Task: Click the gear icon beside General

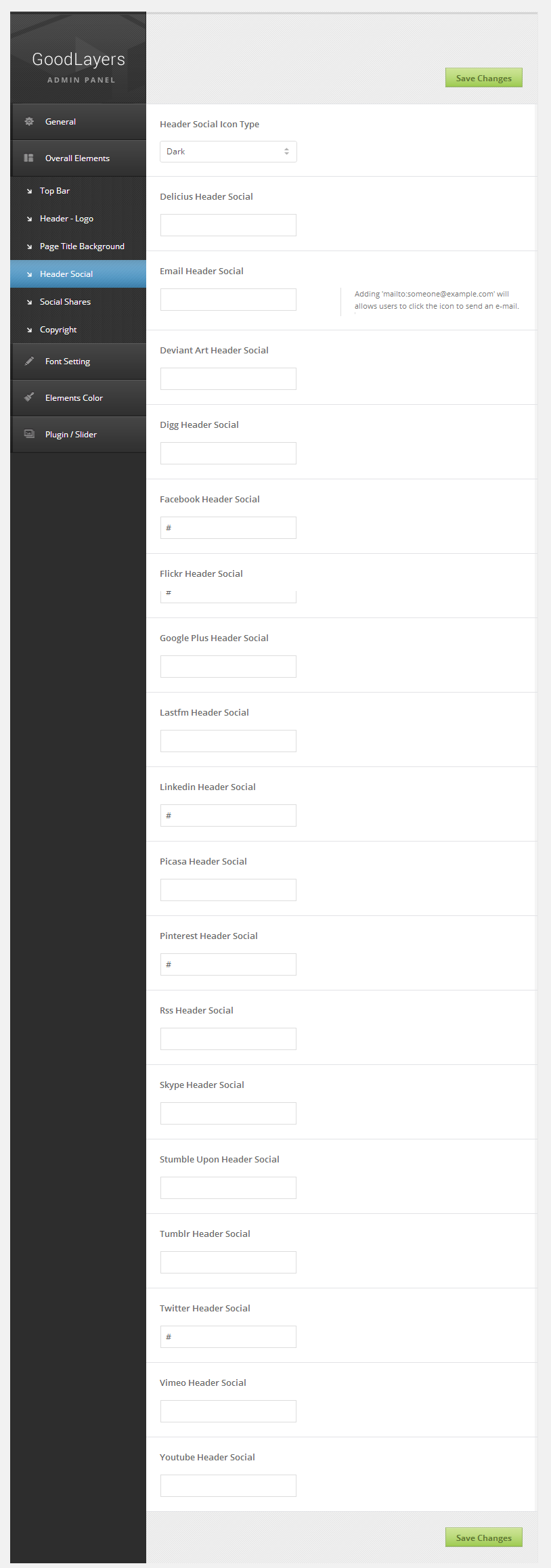Action: point(29,122)
